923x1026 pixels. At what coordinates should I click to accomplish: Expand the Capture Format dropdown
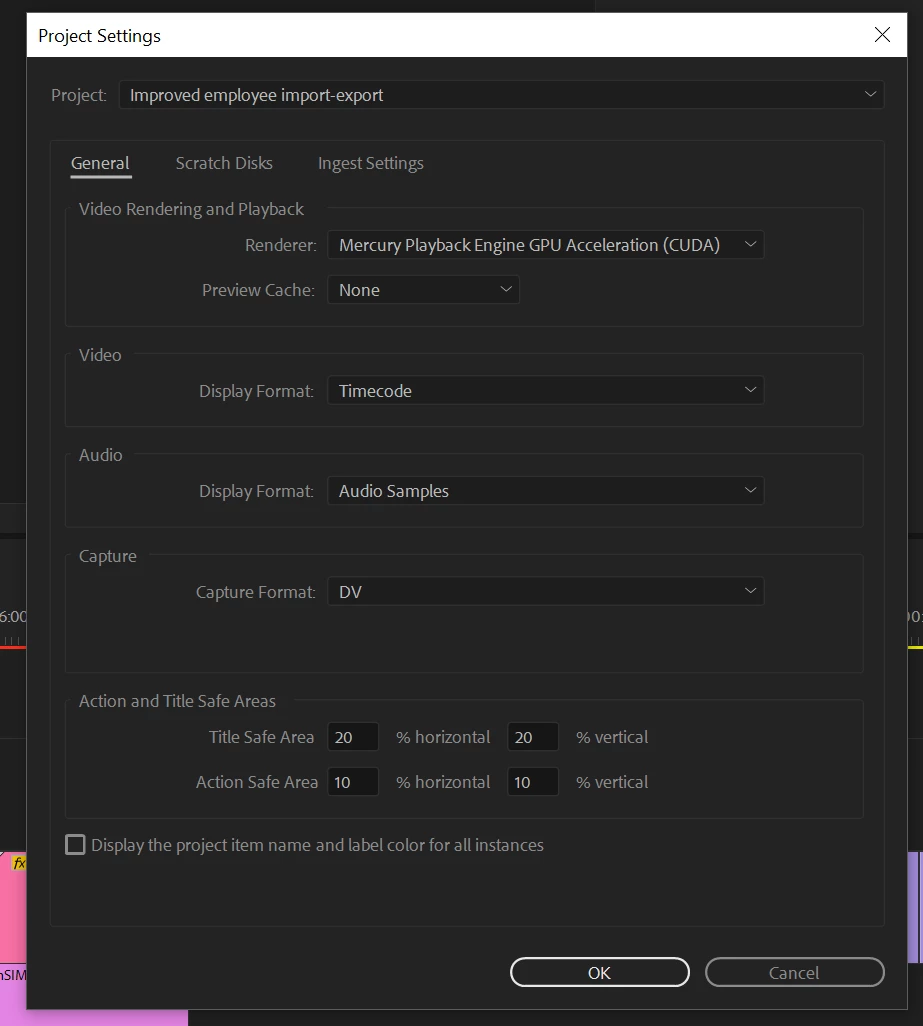(x=546, y=592)
